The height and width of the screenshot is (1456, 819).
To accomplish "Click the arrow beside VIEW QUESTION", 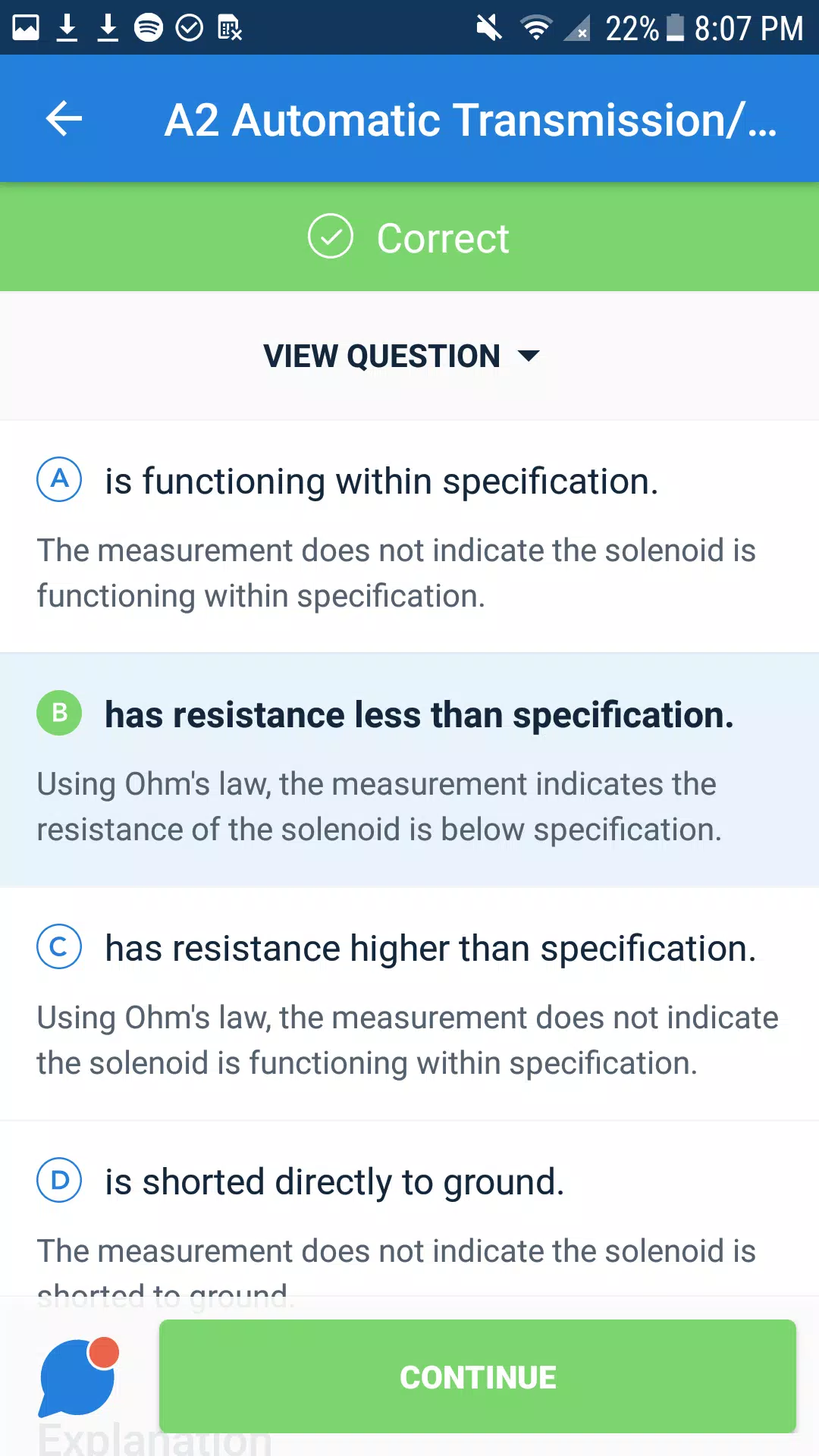I will click(528, 356).
